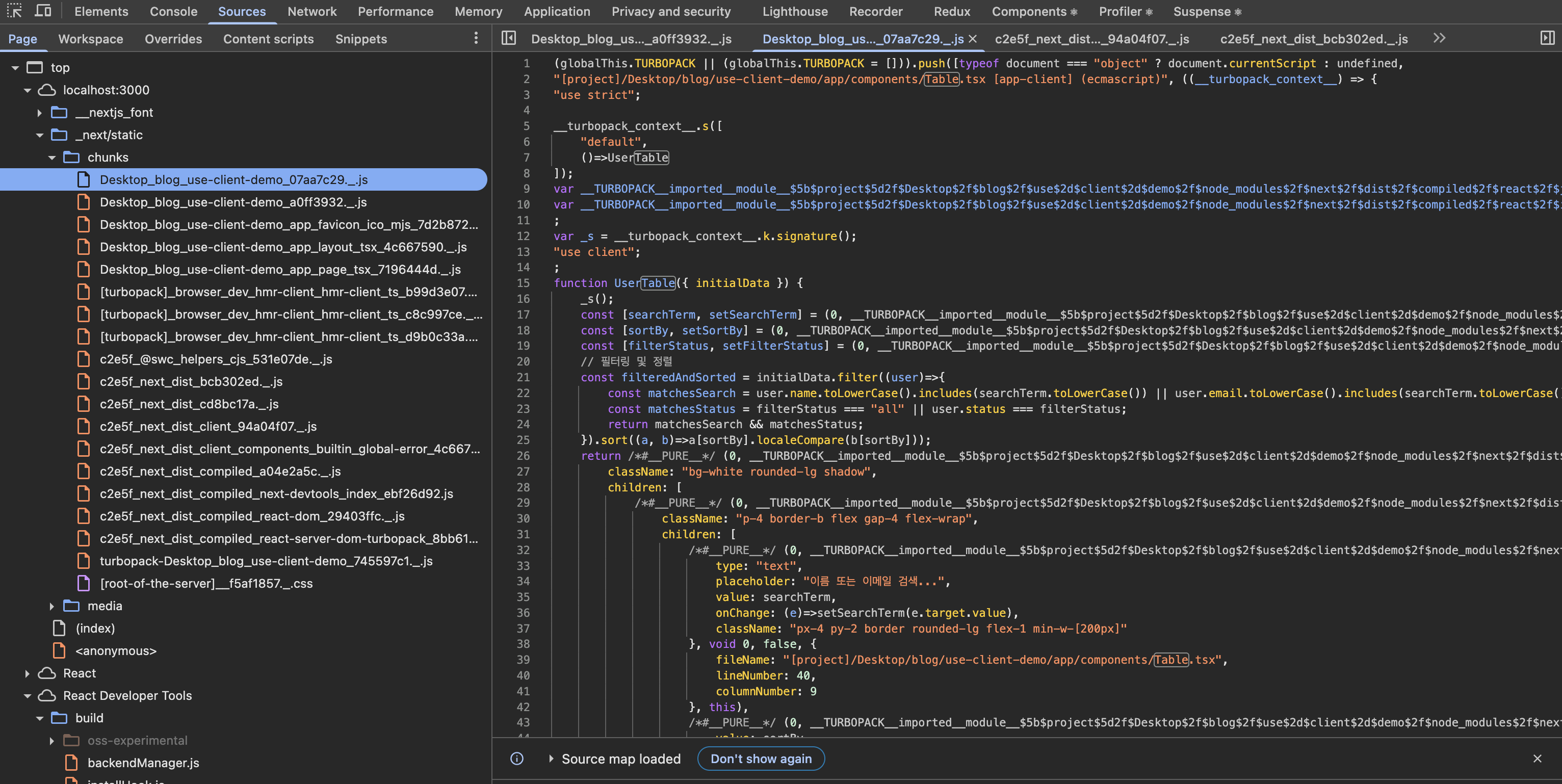Switch to the Profiler panel
Image resolution: width=1562 pixels, height=784 pixels.
[1120, 12]
